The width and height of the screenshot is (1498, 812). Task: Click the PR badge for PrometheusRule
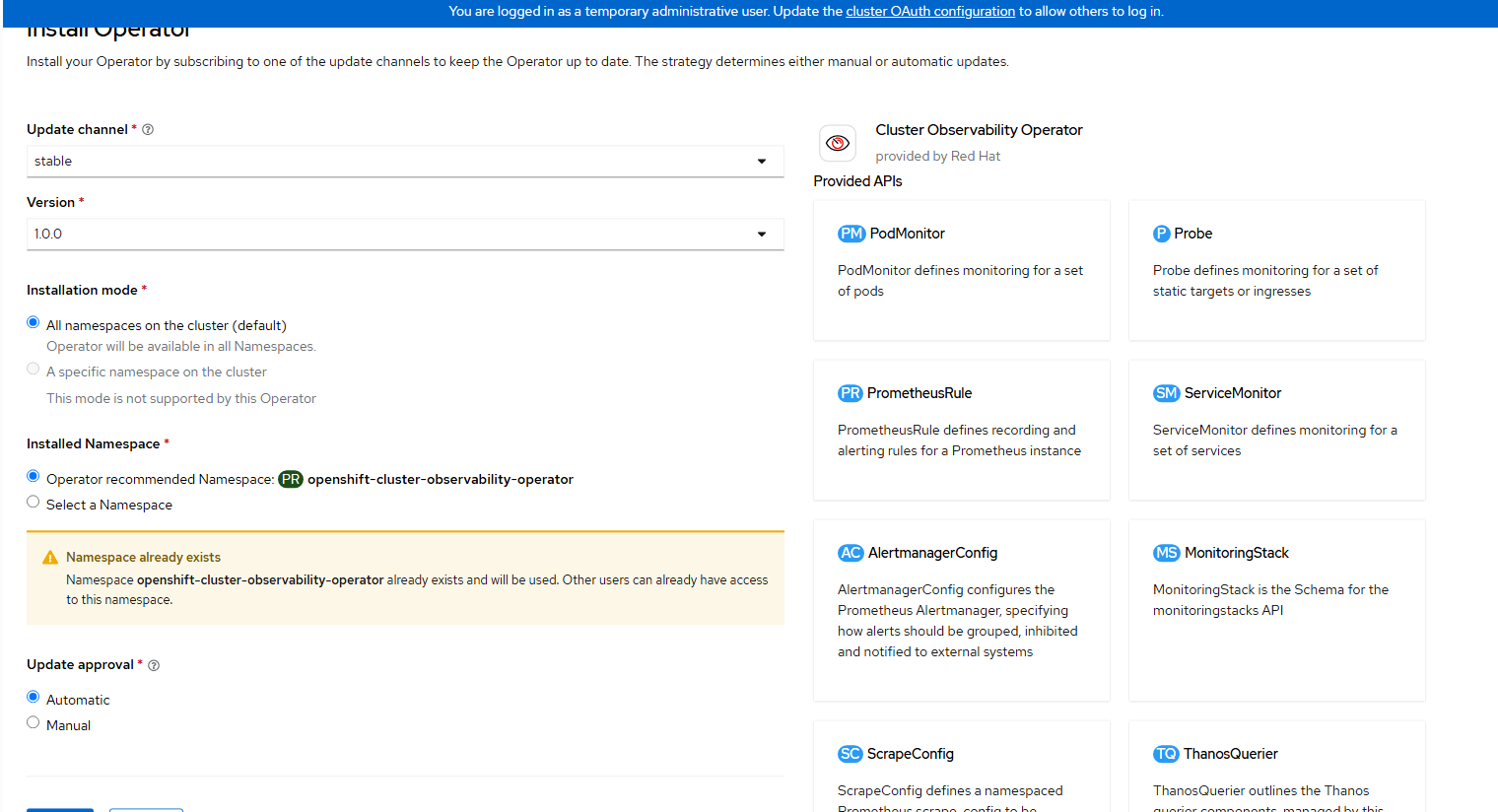click(x=851, y=393)
